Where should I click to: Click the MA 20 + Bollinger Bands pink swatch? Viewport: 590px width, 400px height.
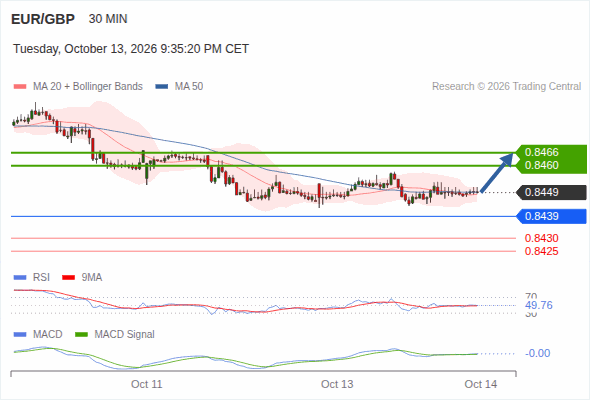pyautogui.click(x=20, y=87)
